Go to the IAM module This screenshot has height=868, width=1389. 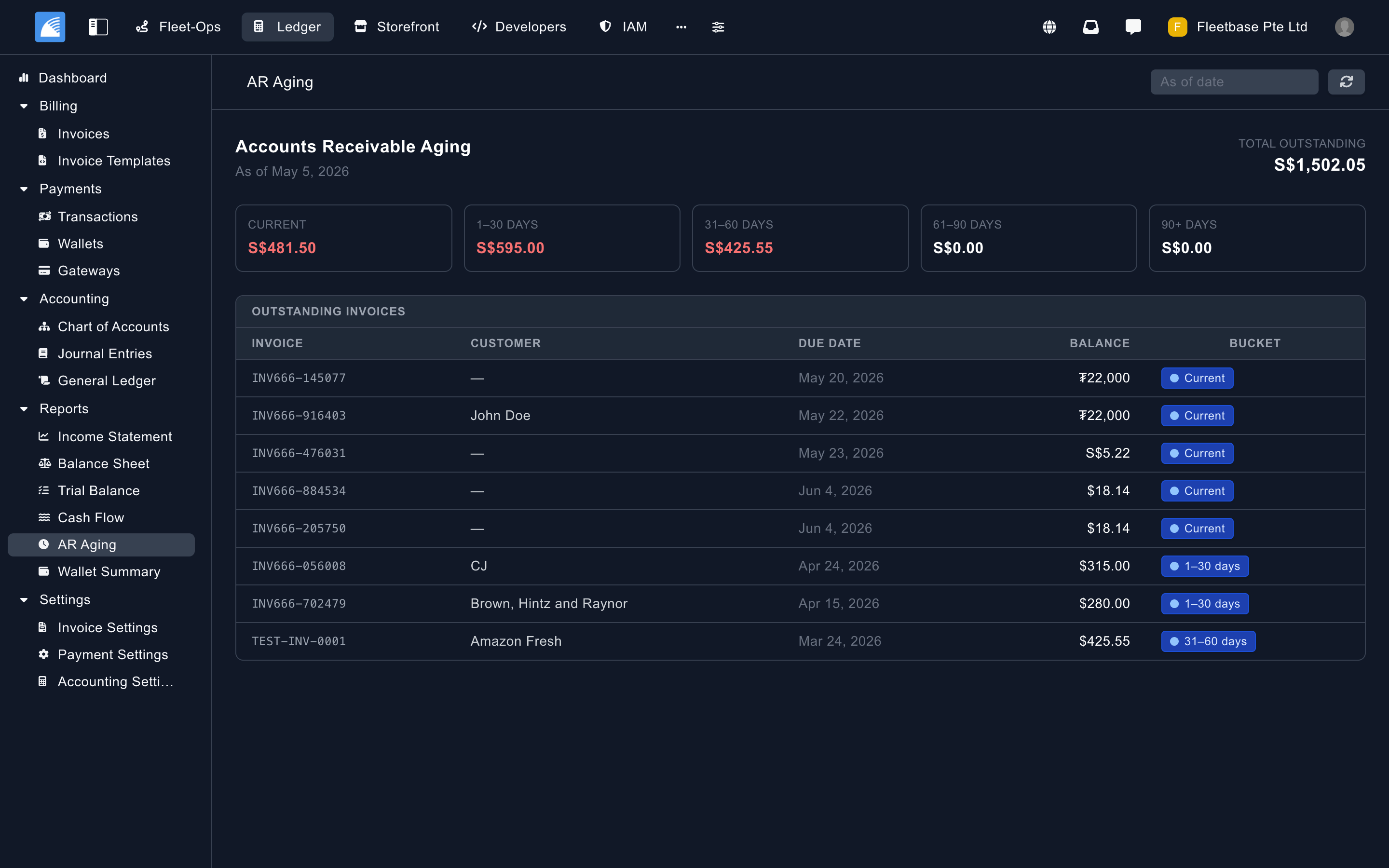623,27
